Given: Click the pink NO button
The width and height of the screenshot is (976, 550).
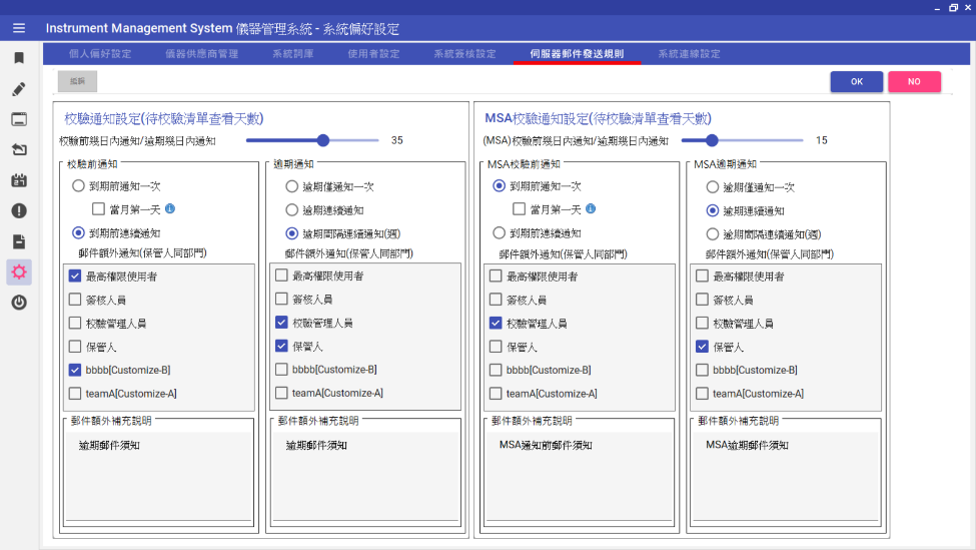Looking at the screenshot, I should pyautogui.click(x=914, y=82).
